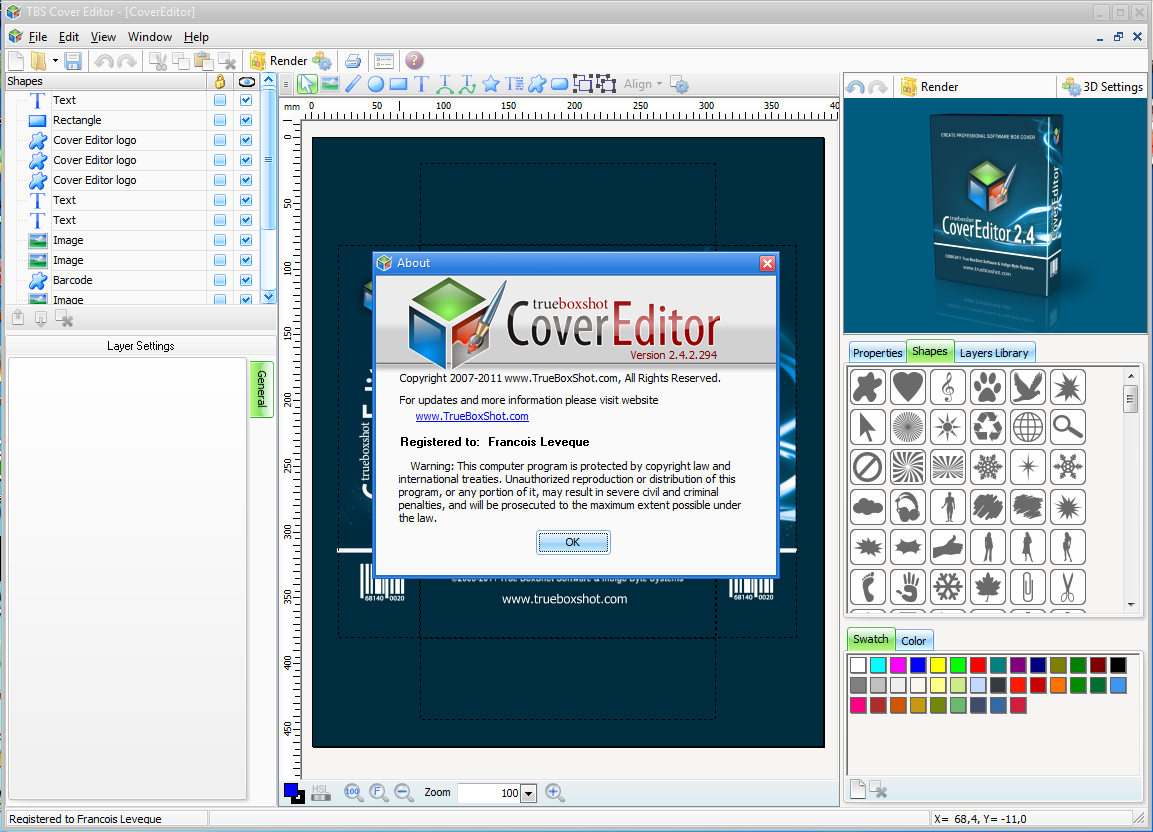This screenshot has height=832, width=1153.
Task: Undo using the arrow in the preview panel
Action: (x=855, y=87)
